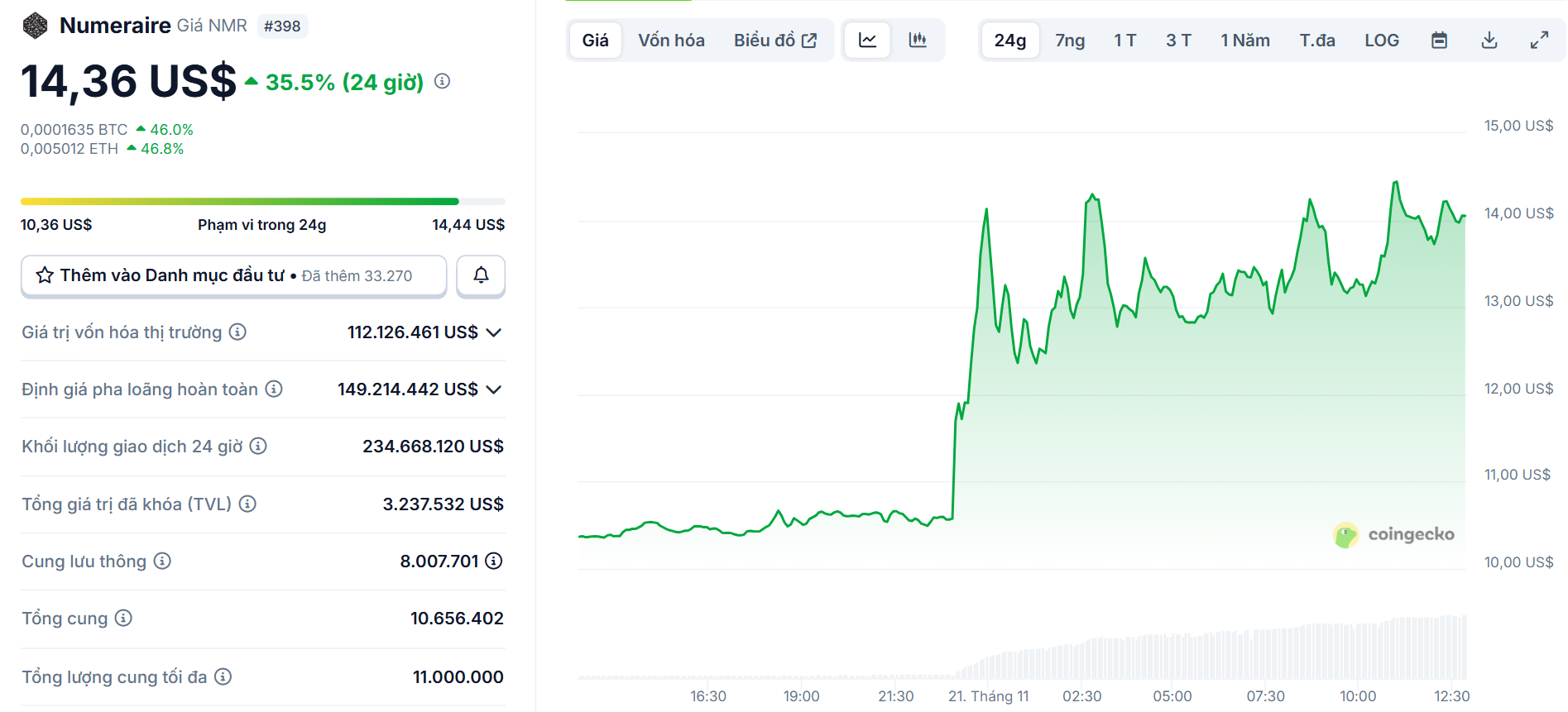1568x712 pixels.
Task: Click the 24h price range progress bar
Action: 263,201
